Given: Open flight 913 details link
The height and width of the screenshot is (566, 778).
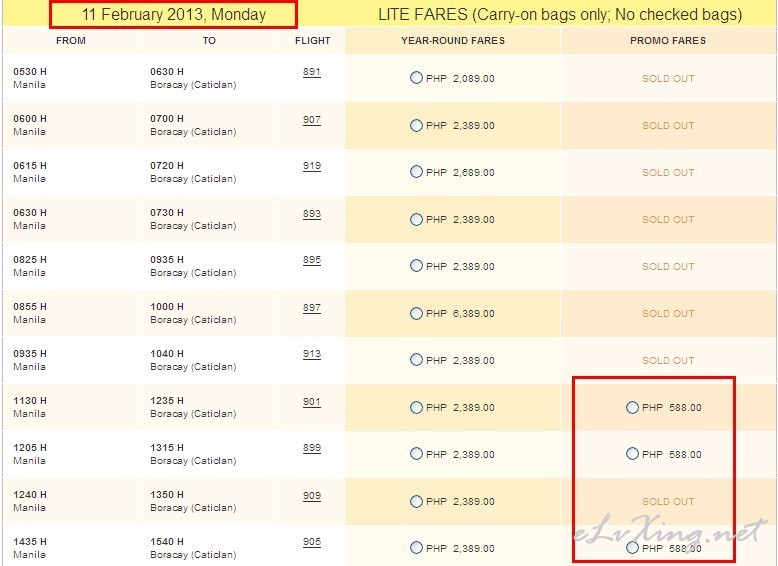Looking at the screenshot, I should 312,354.
